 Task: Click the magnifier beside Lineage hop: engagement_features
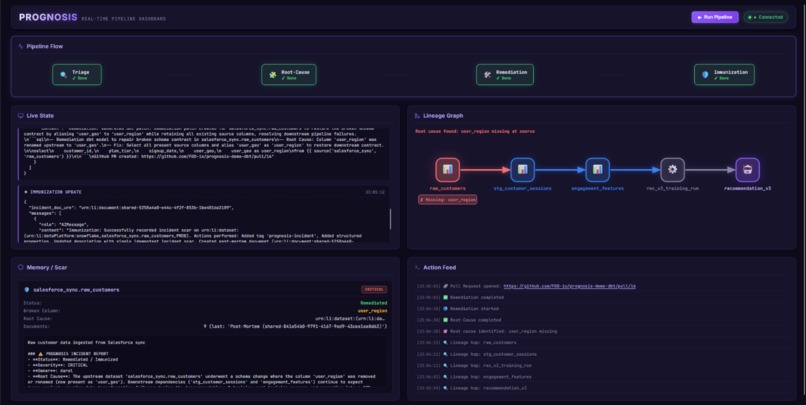[445, 377]
